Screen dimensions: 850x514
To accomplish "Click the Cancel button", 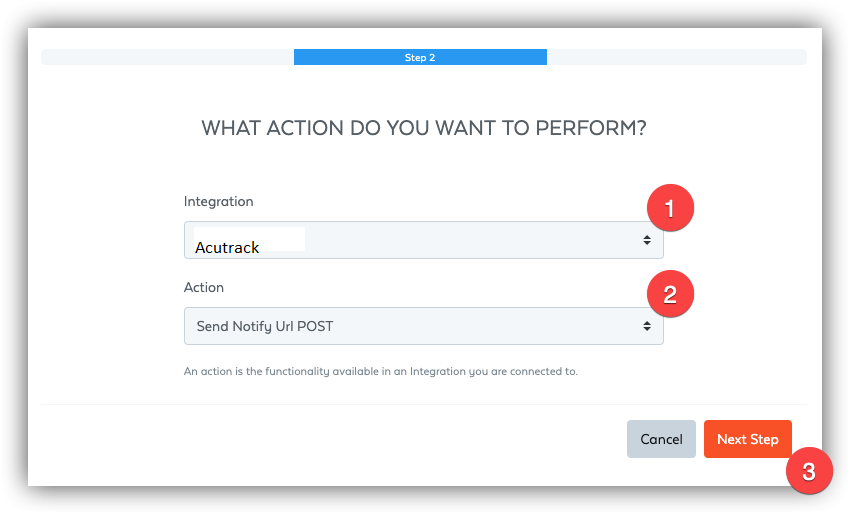I will click(661, 439).
